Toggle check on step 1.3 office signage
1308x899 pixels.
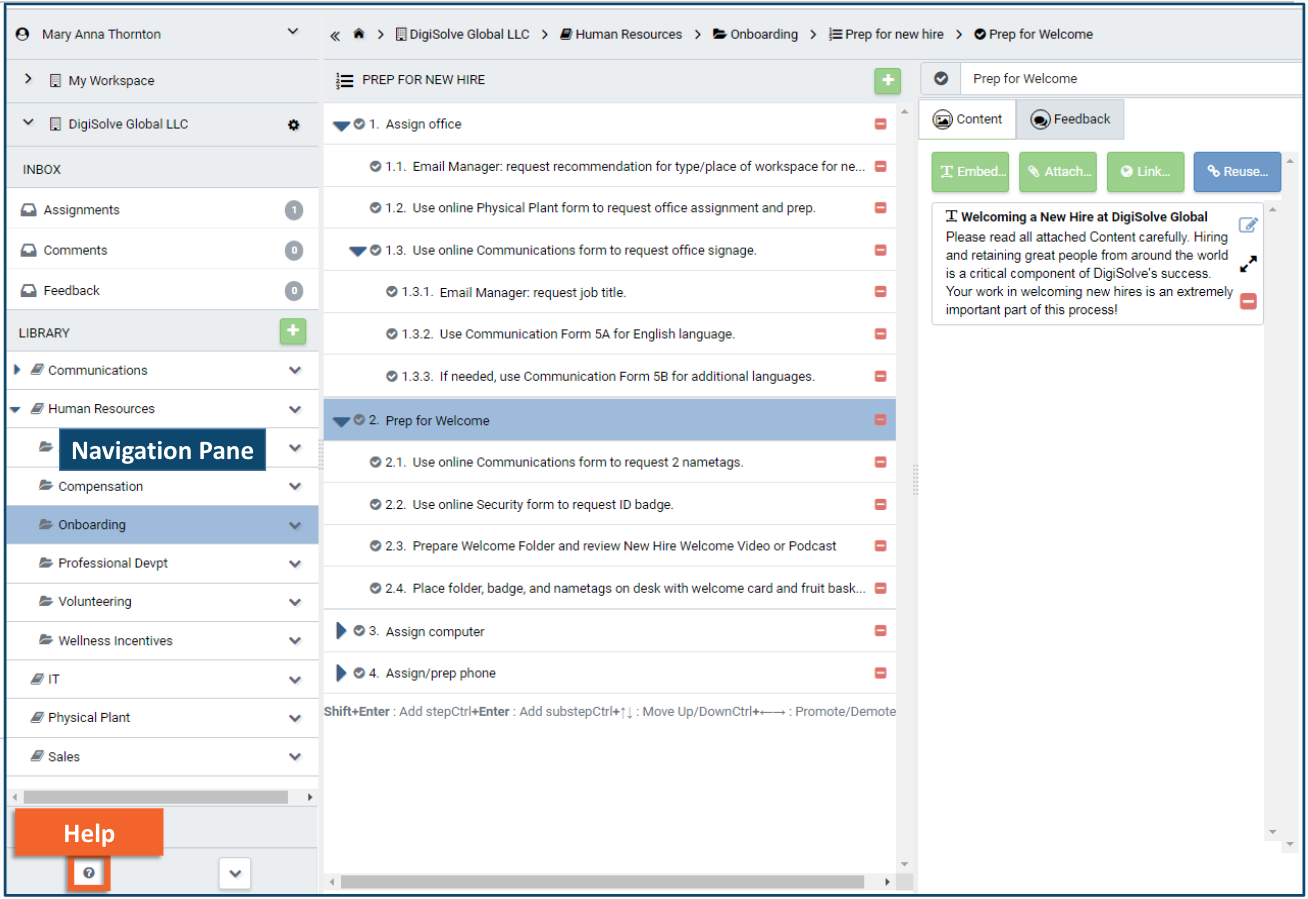[375, 250]
